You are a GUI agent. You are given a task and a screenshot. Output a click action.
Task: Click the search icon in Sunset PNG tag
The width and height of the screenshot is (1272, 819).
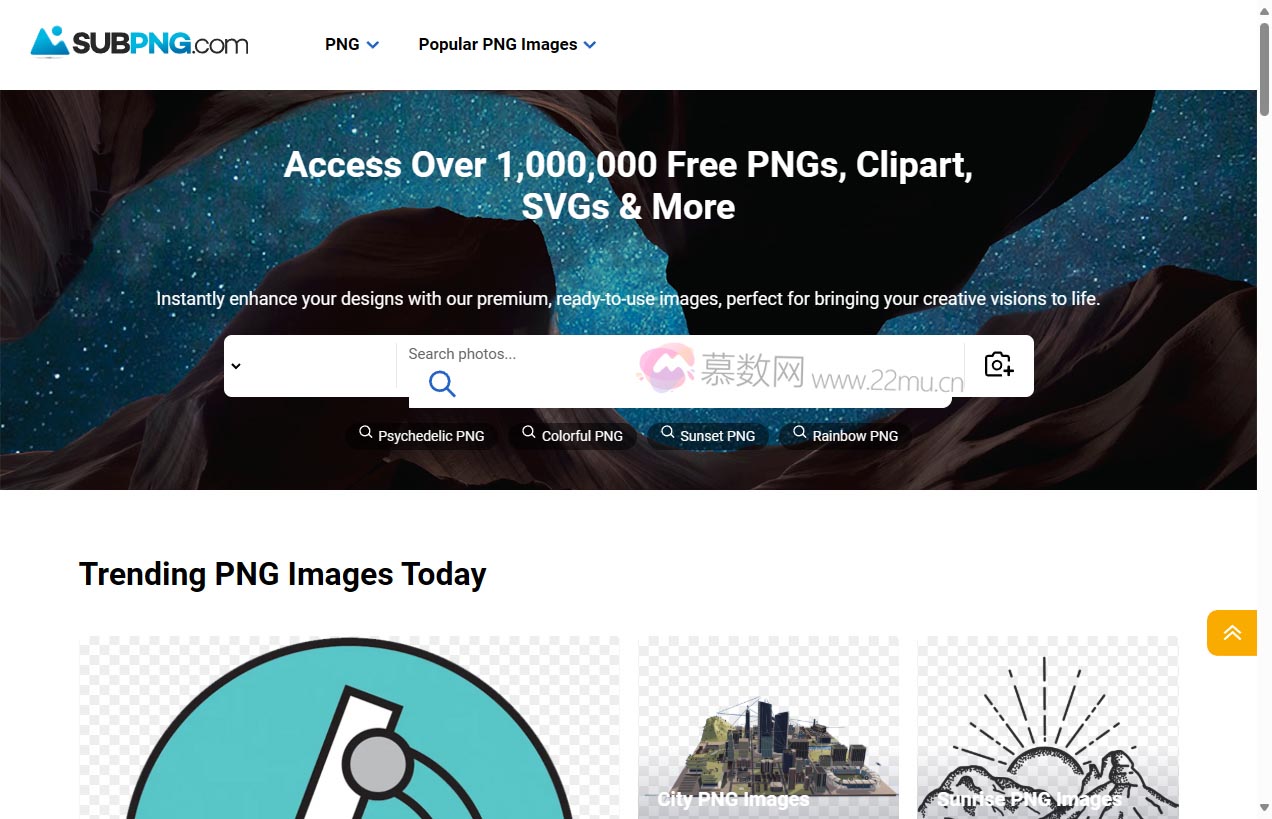tap(667, 433)
